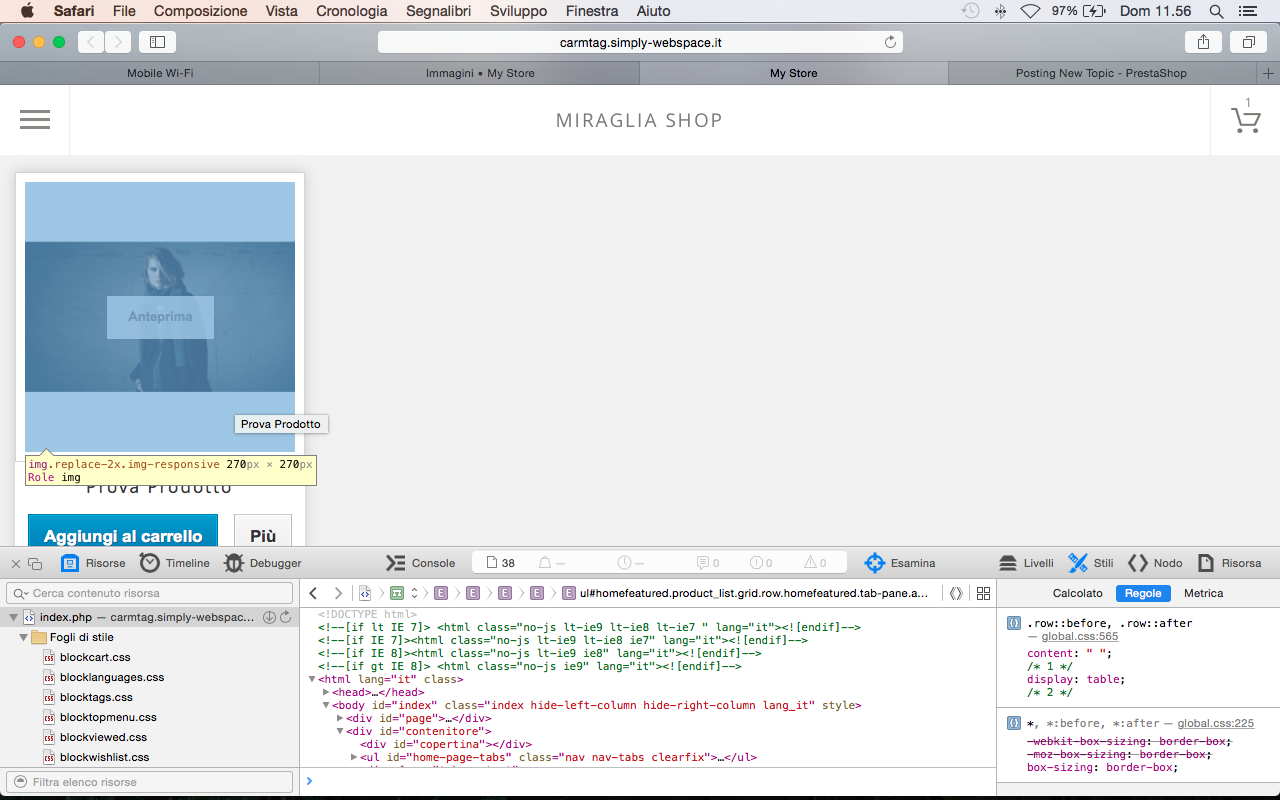The image size is (1280, 800).
Task: Open the Risorsa details sidebar in Inspector toolbar
Action: click(1229, 563)
